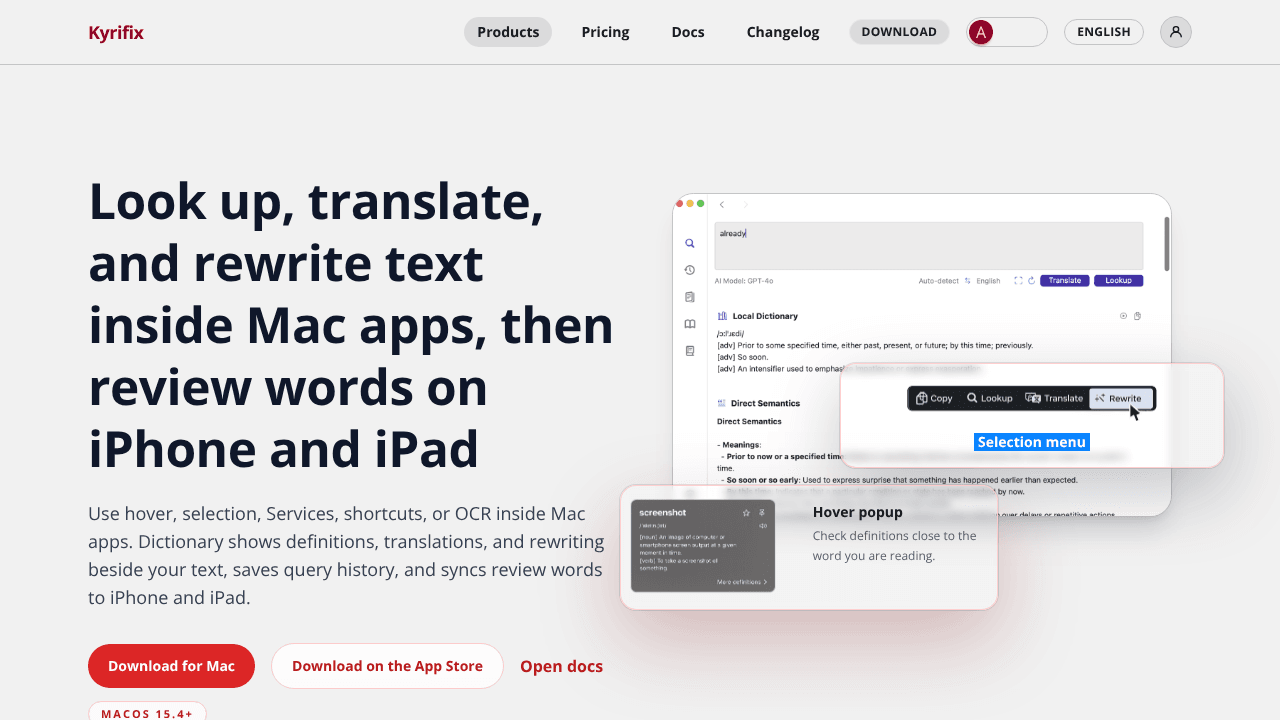Click the 'Meanings' line in Direct Semantics
The width and height of the screenshot is (1280, 720).
739,444
